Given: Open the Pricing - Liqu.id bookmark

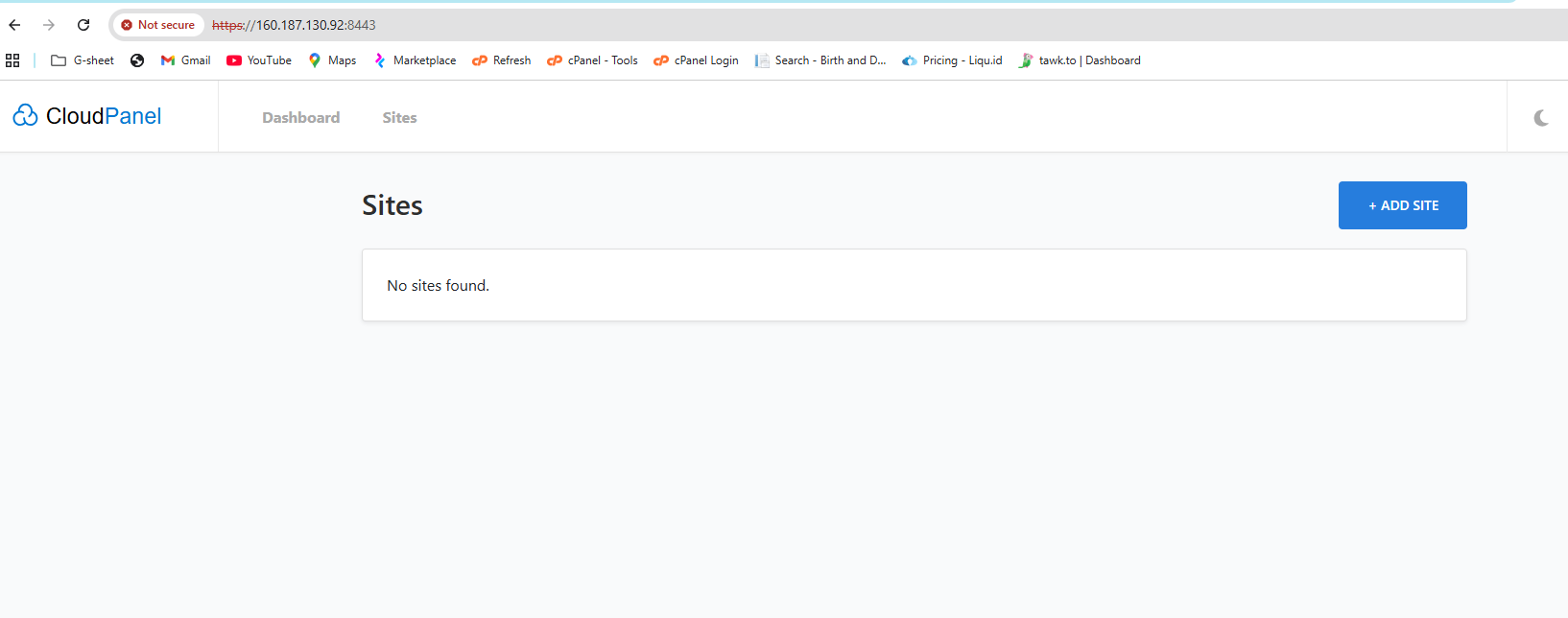Looking at the screenshot, I should tap(952, 60).
